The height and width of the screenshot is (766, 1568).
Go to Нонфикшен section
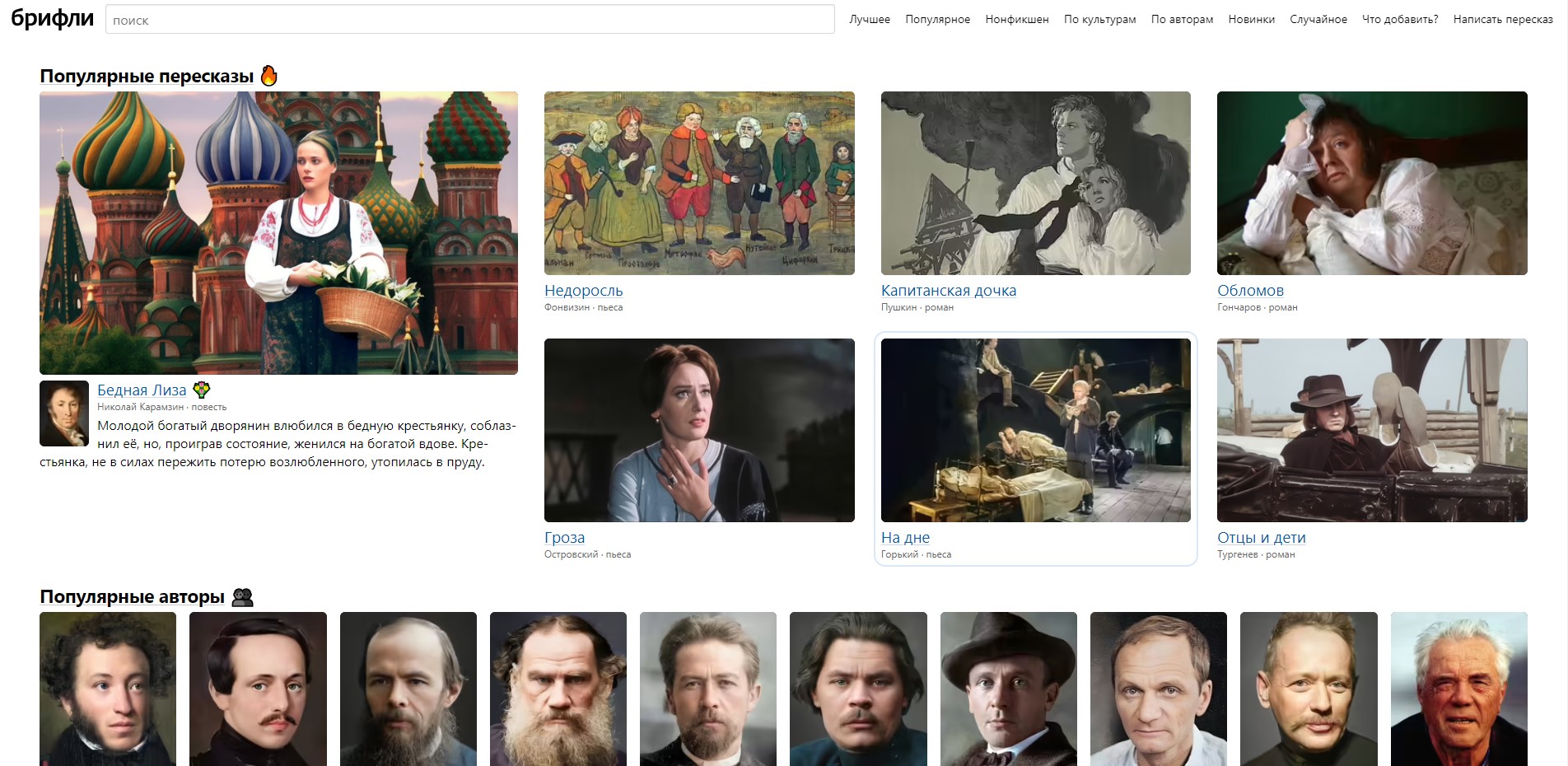(1017, 19)
